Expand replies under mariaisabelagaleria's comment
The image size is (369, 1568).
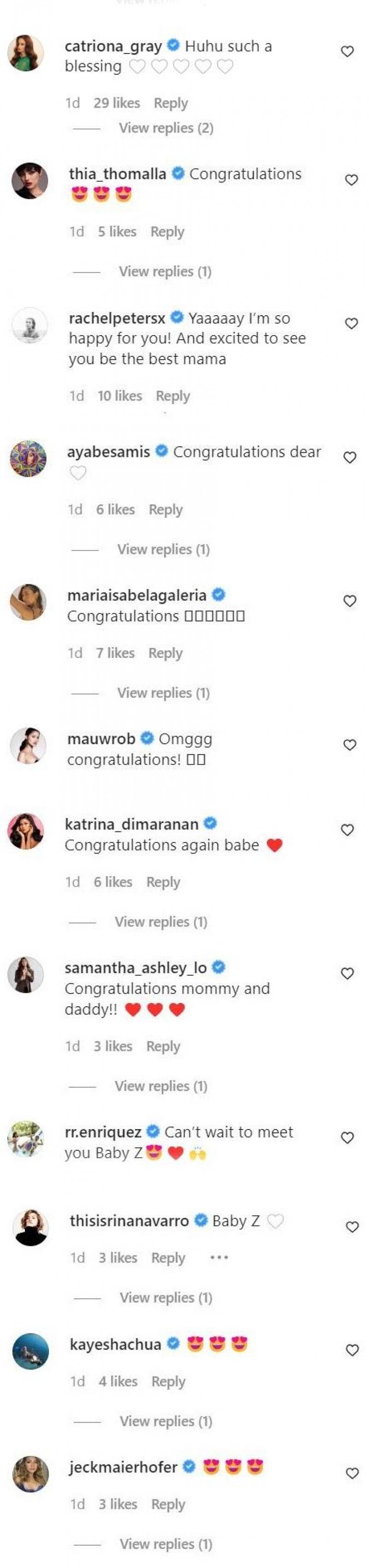pyautogui.click(x=164, y=693)
